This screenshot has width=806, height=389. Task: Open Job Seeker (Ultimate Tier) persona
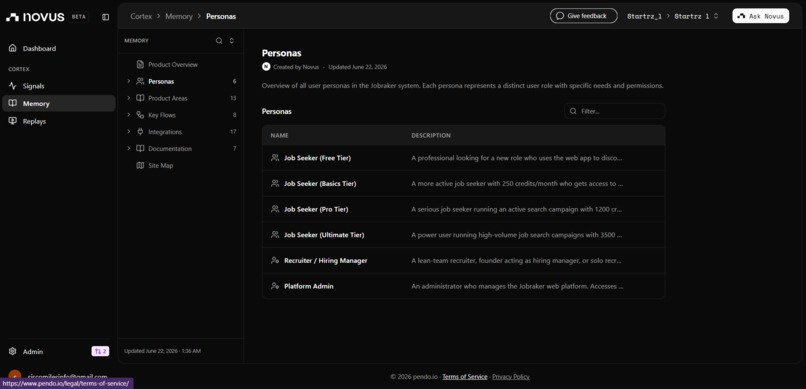click(324, 235)
